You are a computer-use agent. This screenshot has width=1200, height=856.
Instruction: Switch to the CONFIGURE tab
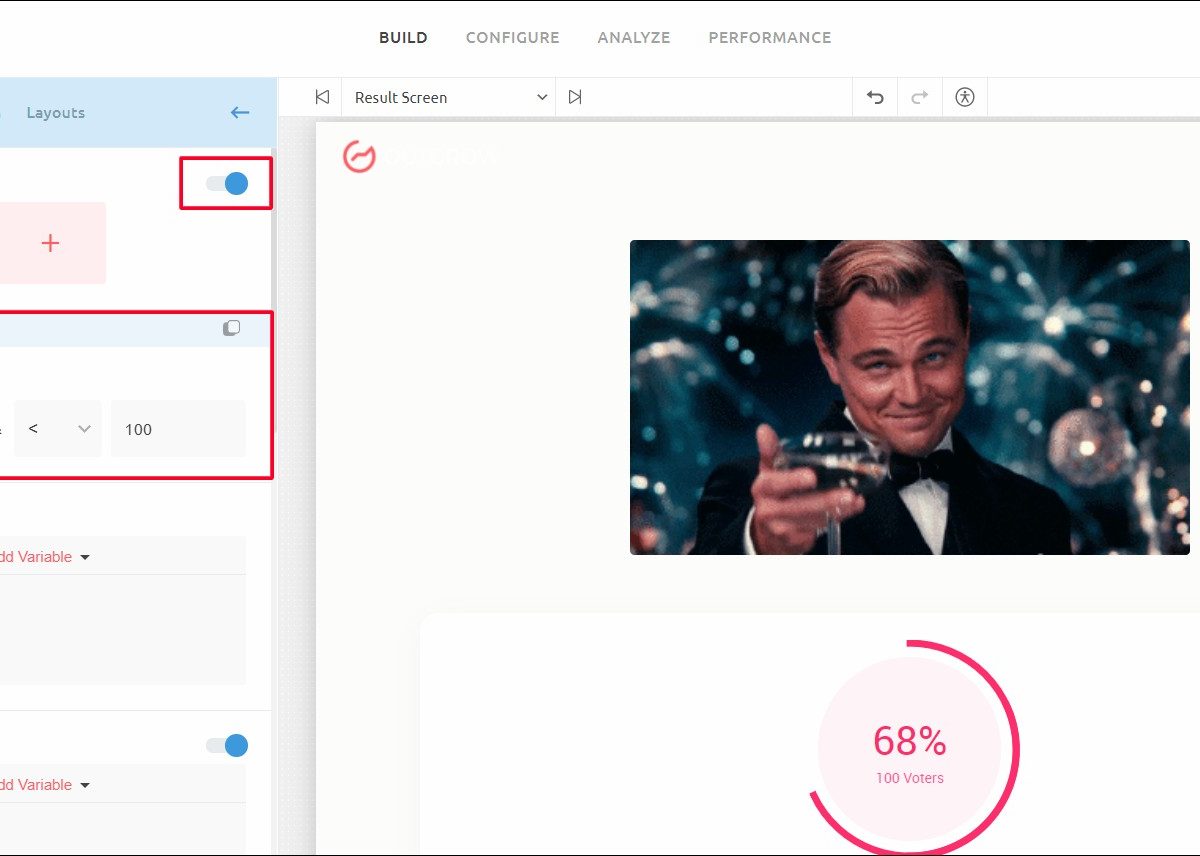coord(512,38)
